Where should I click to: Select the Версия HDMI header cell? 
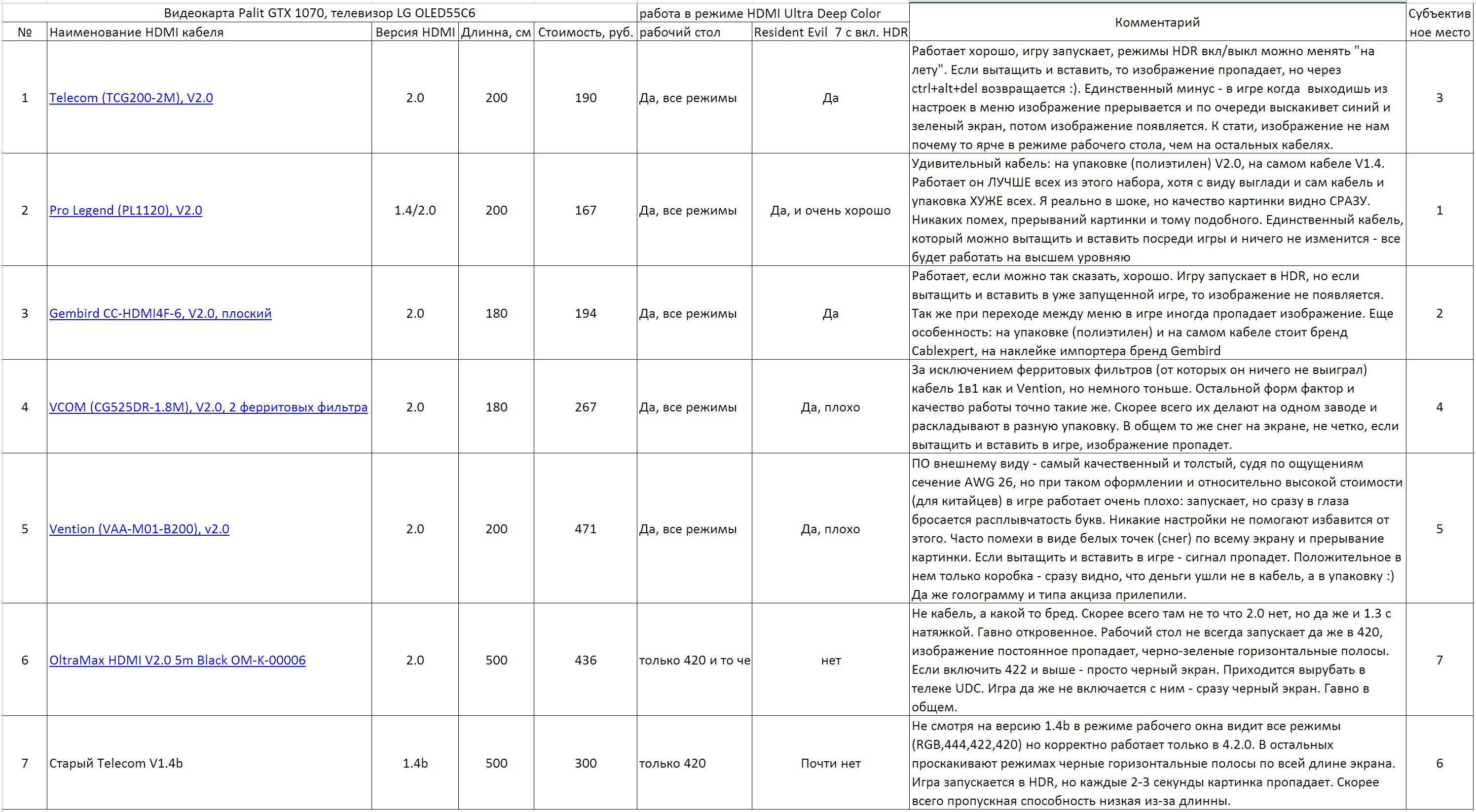pyautogui.click(x=415, y=33)
